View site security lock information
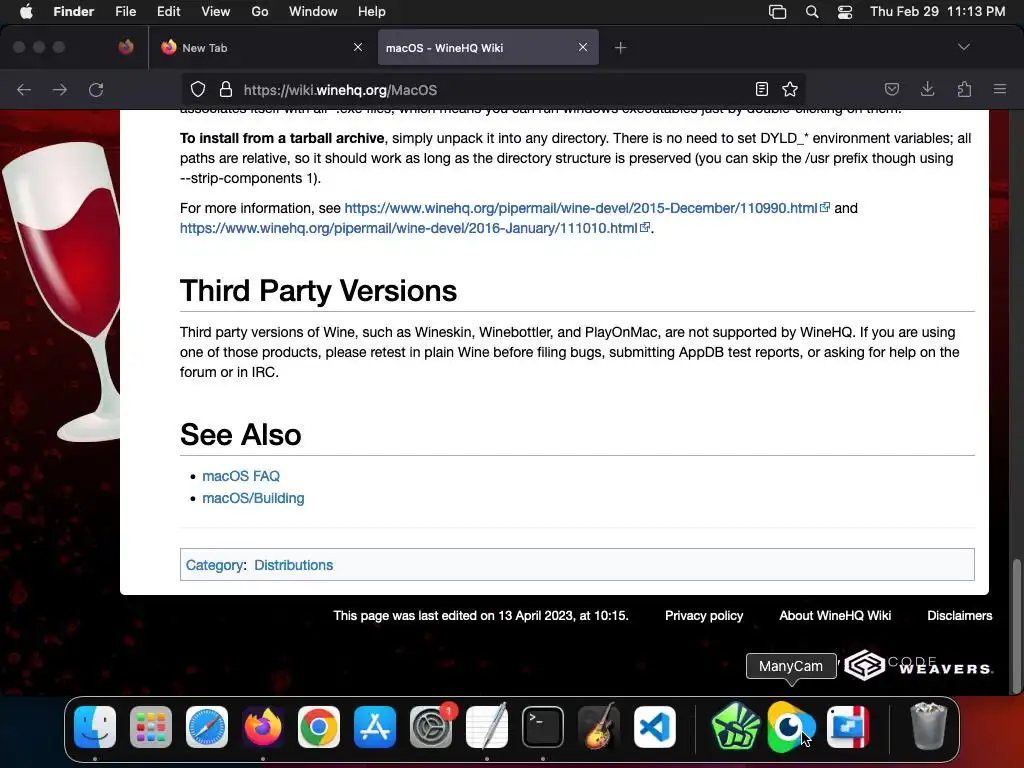1024x768 pixels. [226, 89]
